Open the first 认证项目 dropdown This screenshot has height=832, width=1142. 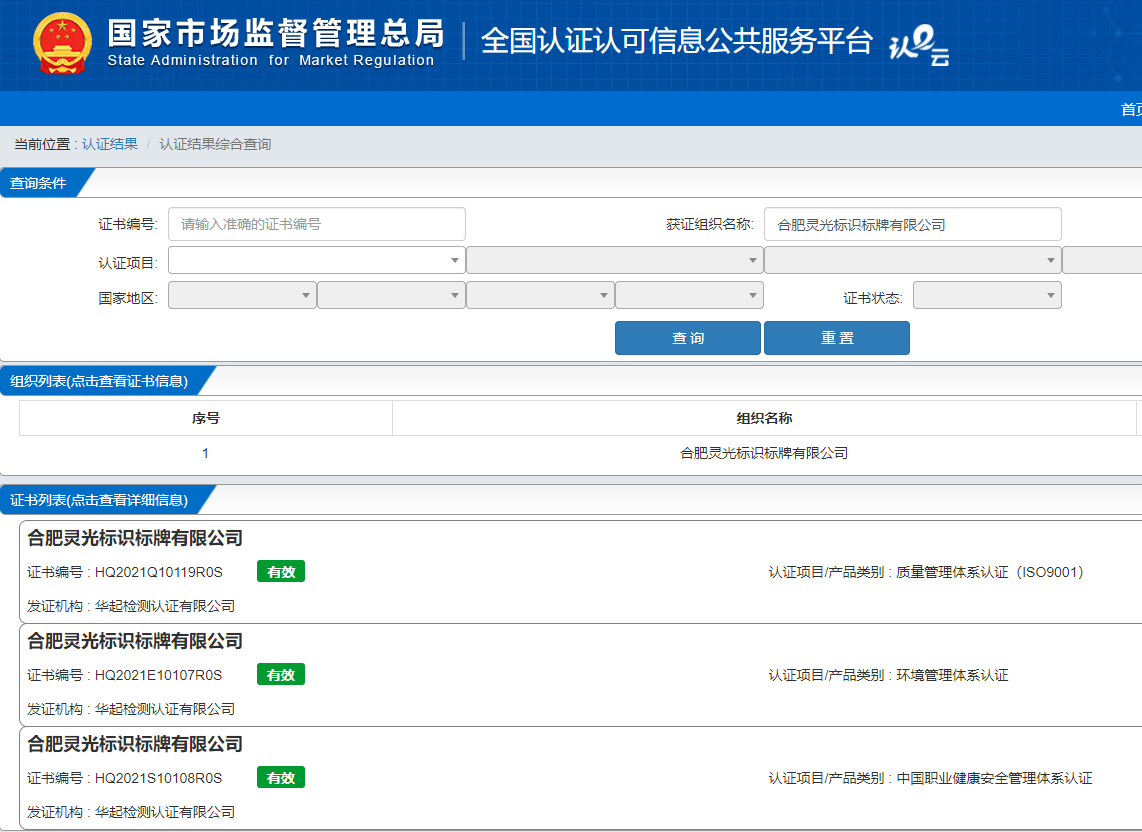pyautogui.click(x=317, y=260)
